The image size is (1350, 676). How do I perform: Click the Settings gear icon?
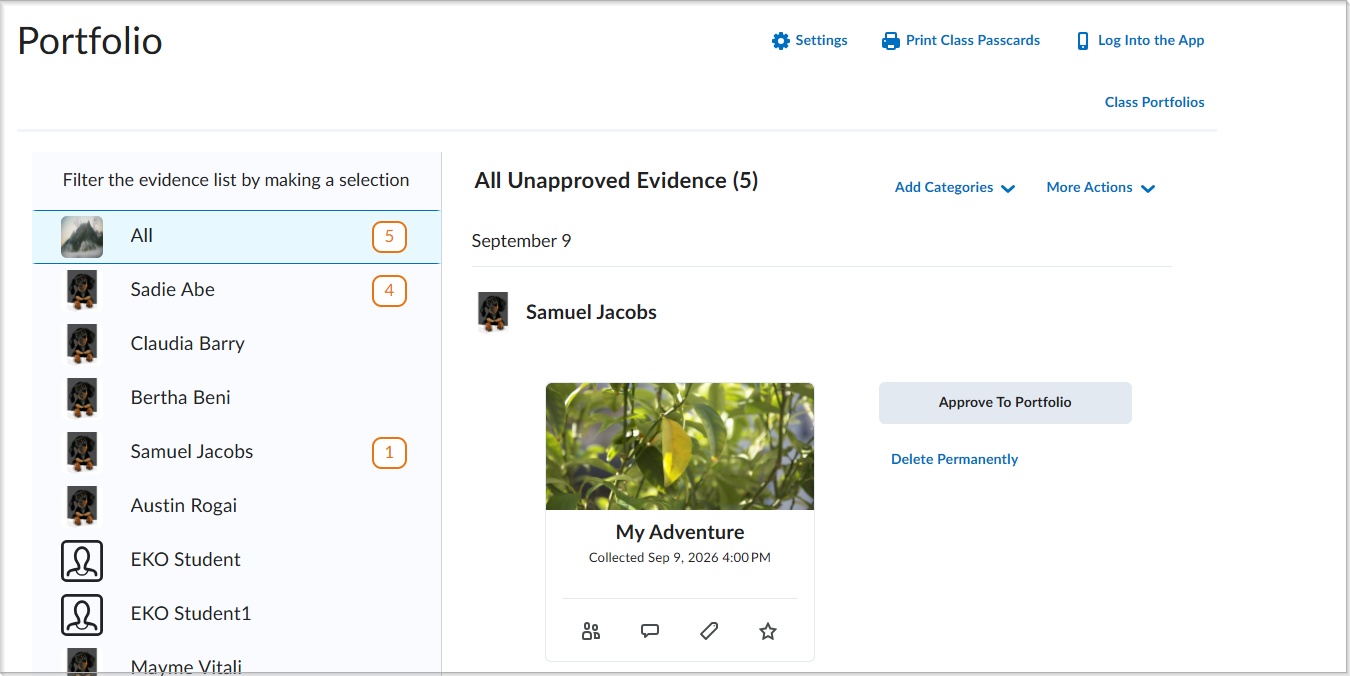coord(781,41)
